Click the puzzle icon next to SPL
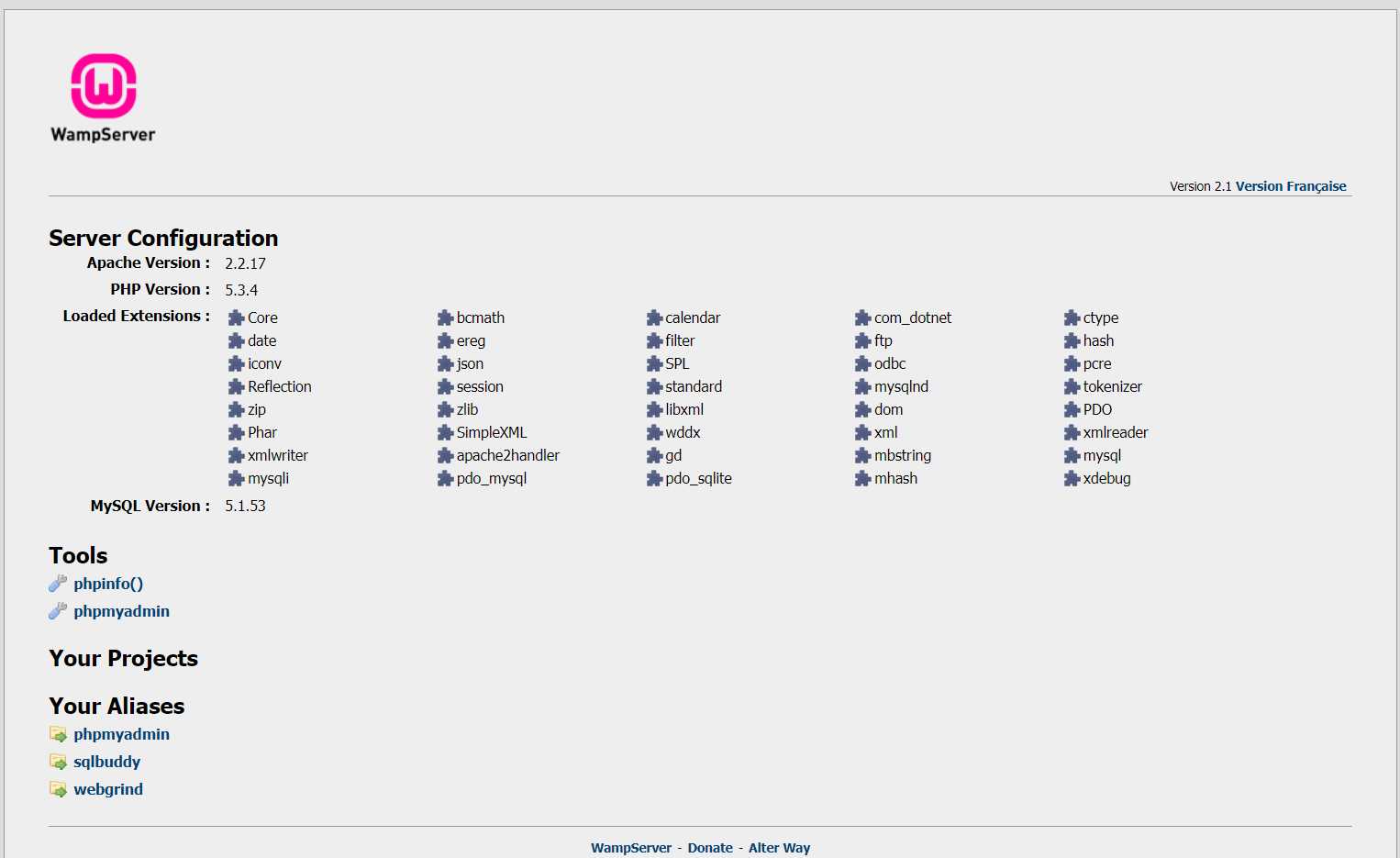Viewport: 1400px width, 858px height. (654, 363)
